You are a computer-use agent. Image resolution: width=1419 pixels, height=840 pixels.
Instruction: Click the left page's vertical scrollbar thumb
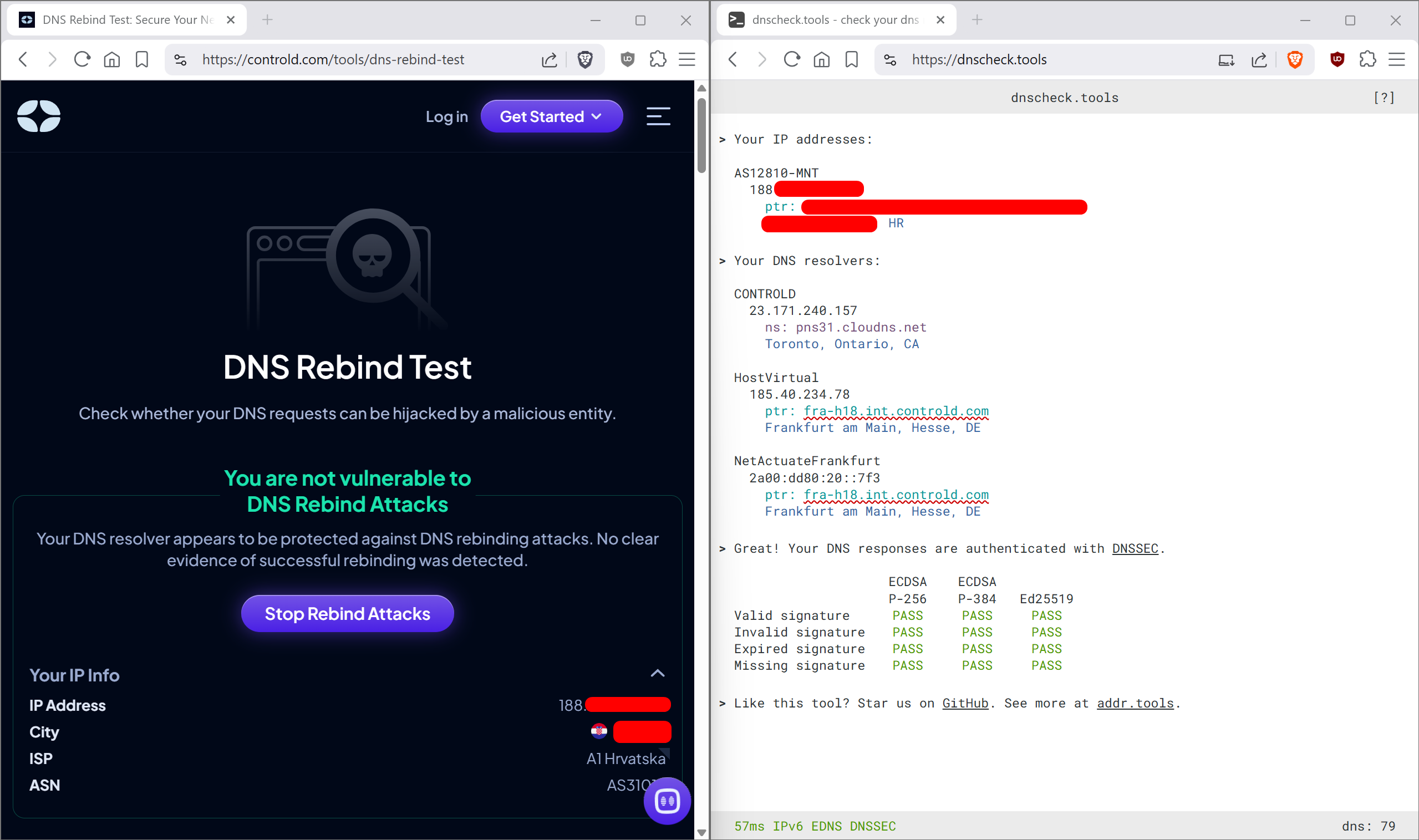point(701,136)
